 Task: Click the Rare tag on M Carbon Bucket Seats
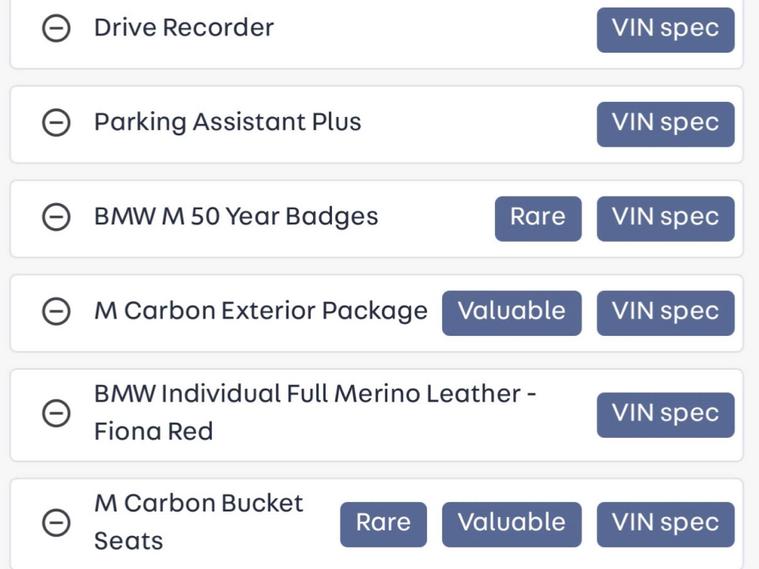pyautogui.click(x=383, y=522)
